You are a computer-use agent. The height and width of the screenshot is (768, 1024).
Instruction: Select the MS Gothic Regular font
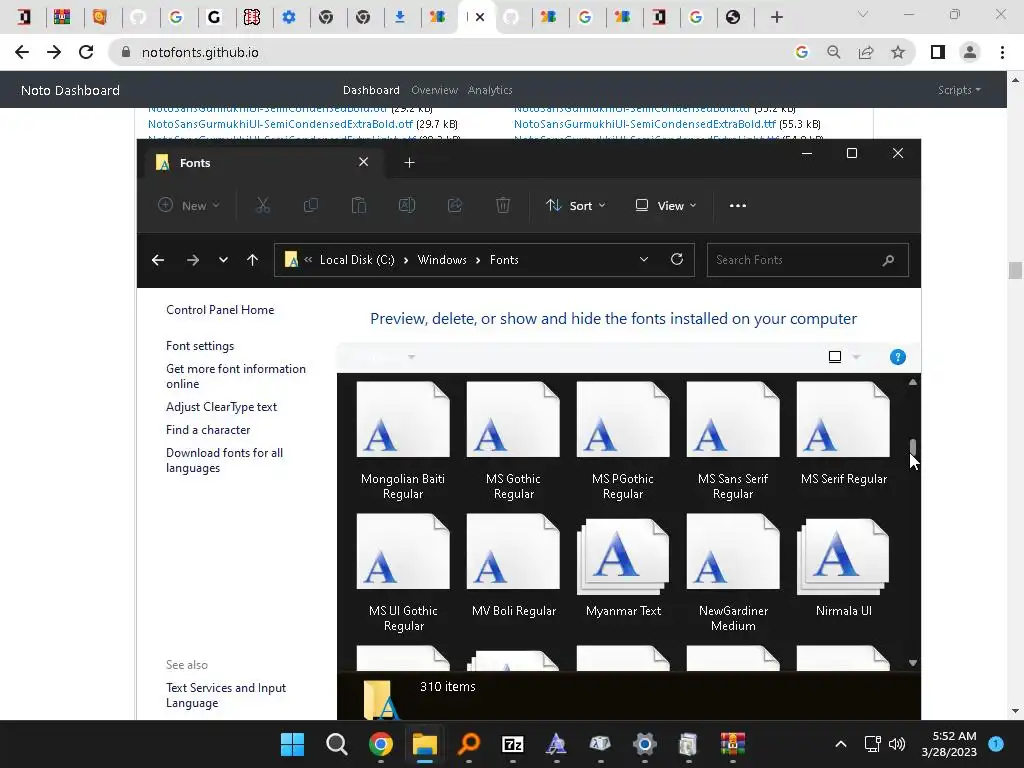tap(513, 441)
